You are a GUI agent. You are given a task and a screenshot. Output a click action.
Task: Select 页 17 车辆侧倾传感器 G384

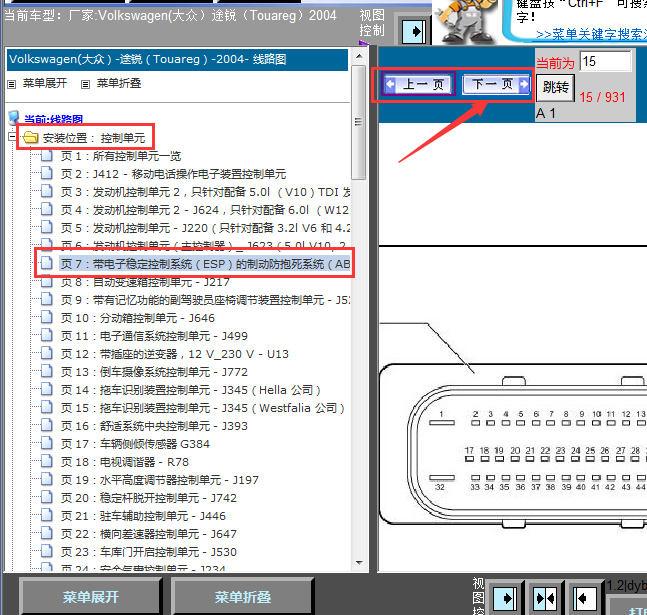(x=135, y=444)
